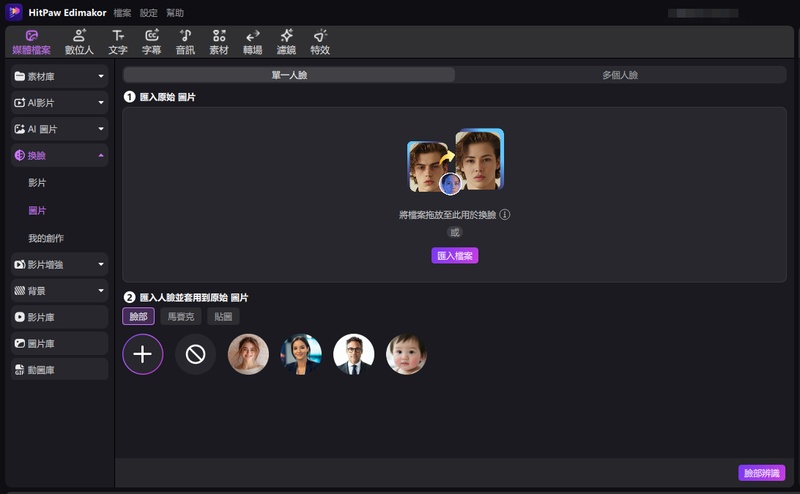Select 影片 under face swap
Screen dimensions: 800x494
[37, 183]
